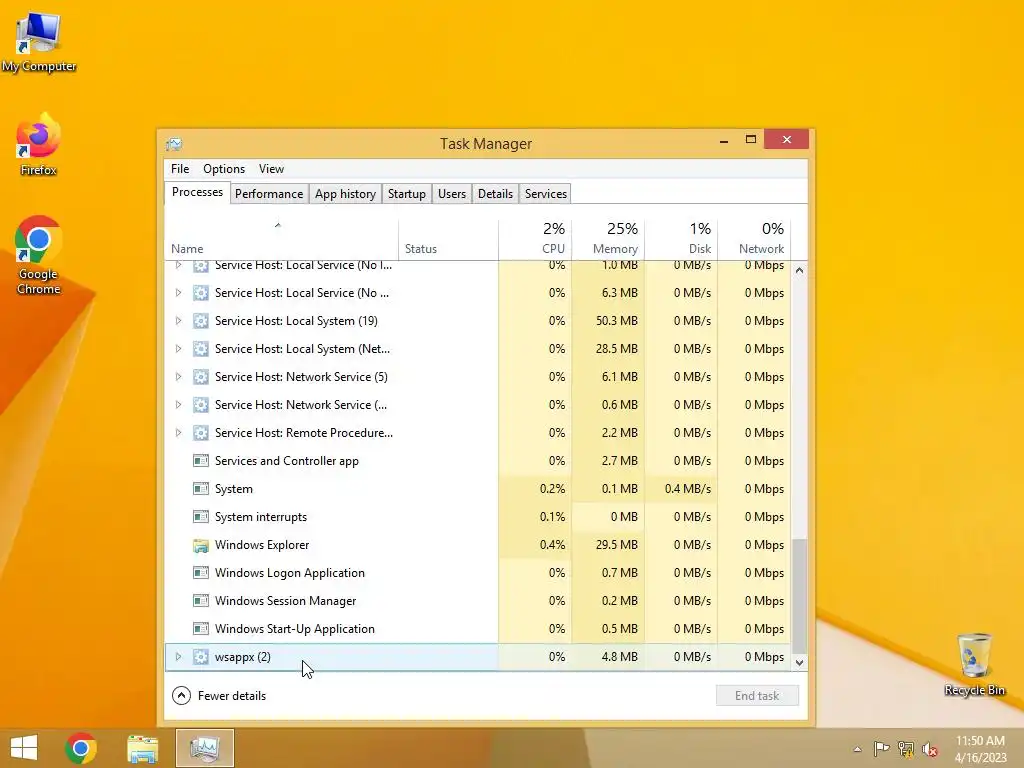This screenshot has height=768, width=1024.
Task: Click the Windows Start button
Action: [24, 748]
